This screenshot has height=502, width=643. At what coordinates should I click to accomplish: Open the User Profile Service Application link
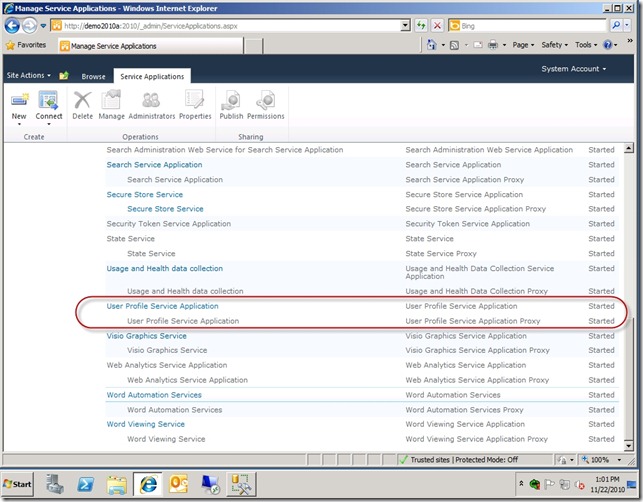pyautogui.click(x=162, y=306)
